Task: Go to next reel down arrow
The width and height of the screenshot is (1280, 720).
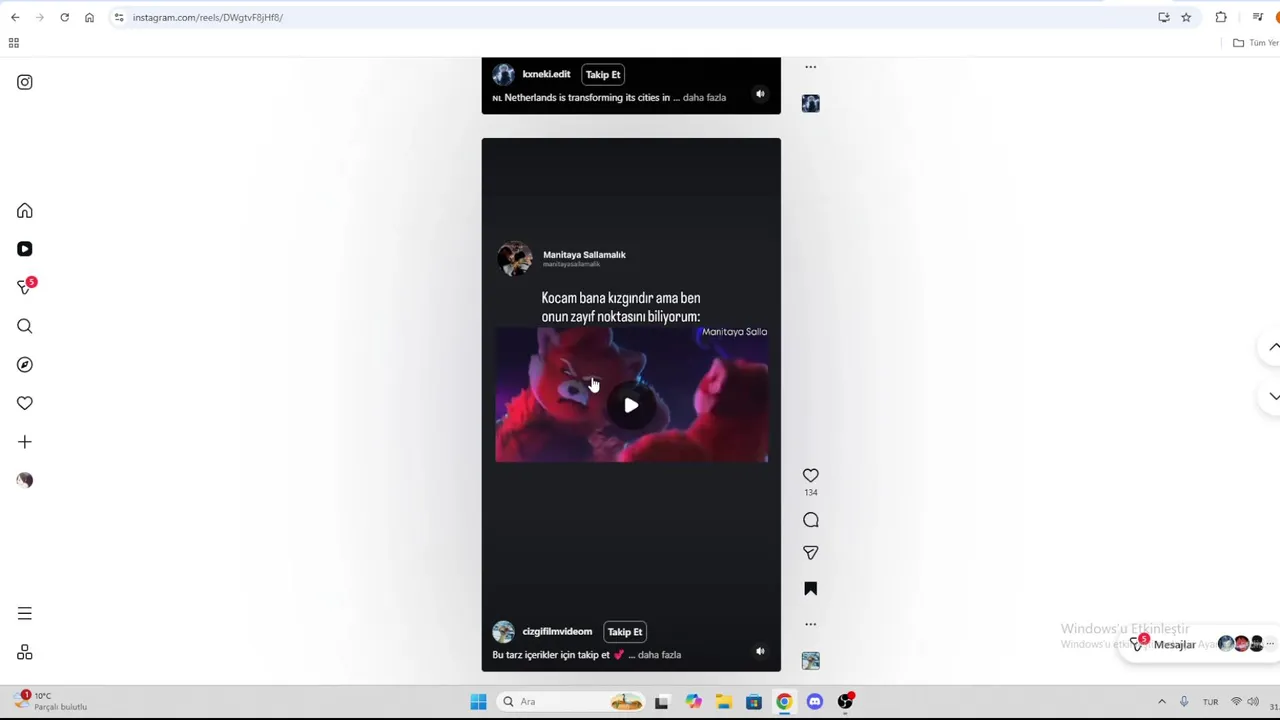Action: click(x=1274, y=396)
